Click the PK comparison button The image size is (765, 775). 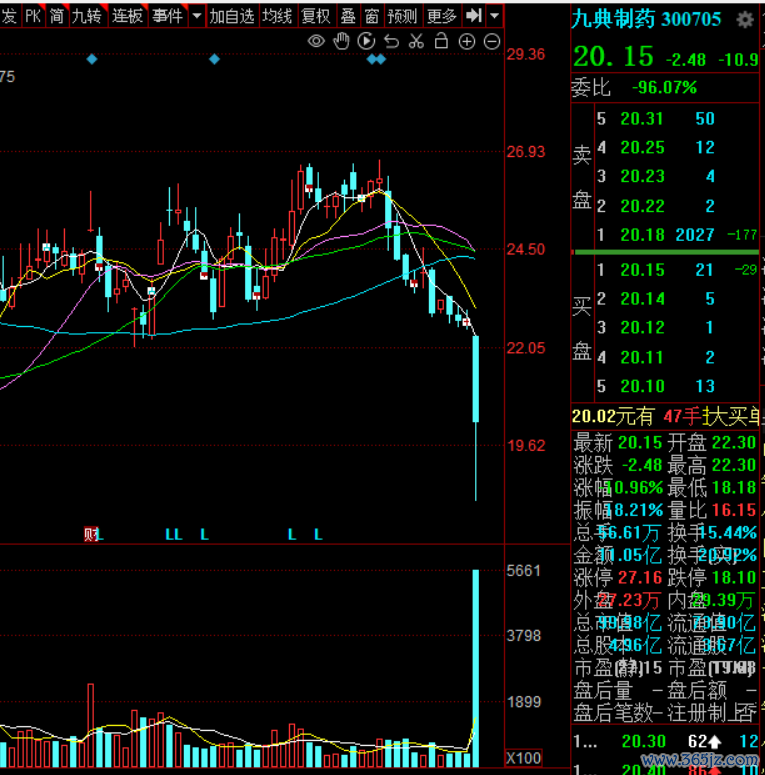(x=33, y=16)
